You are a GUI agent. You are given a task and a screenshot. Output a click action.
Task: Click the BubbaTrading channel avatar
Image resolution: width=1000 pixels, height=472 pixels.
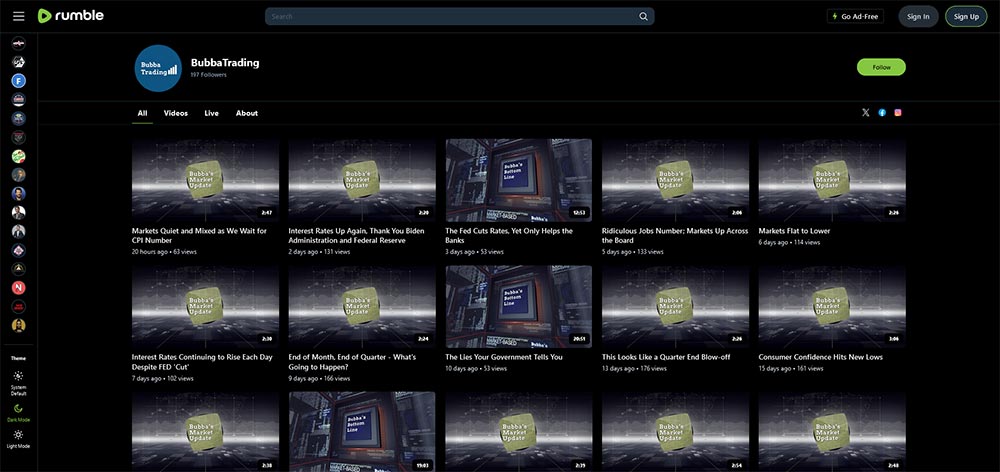click(158, 68)
